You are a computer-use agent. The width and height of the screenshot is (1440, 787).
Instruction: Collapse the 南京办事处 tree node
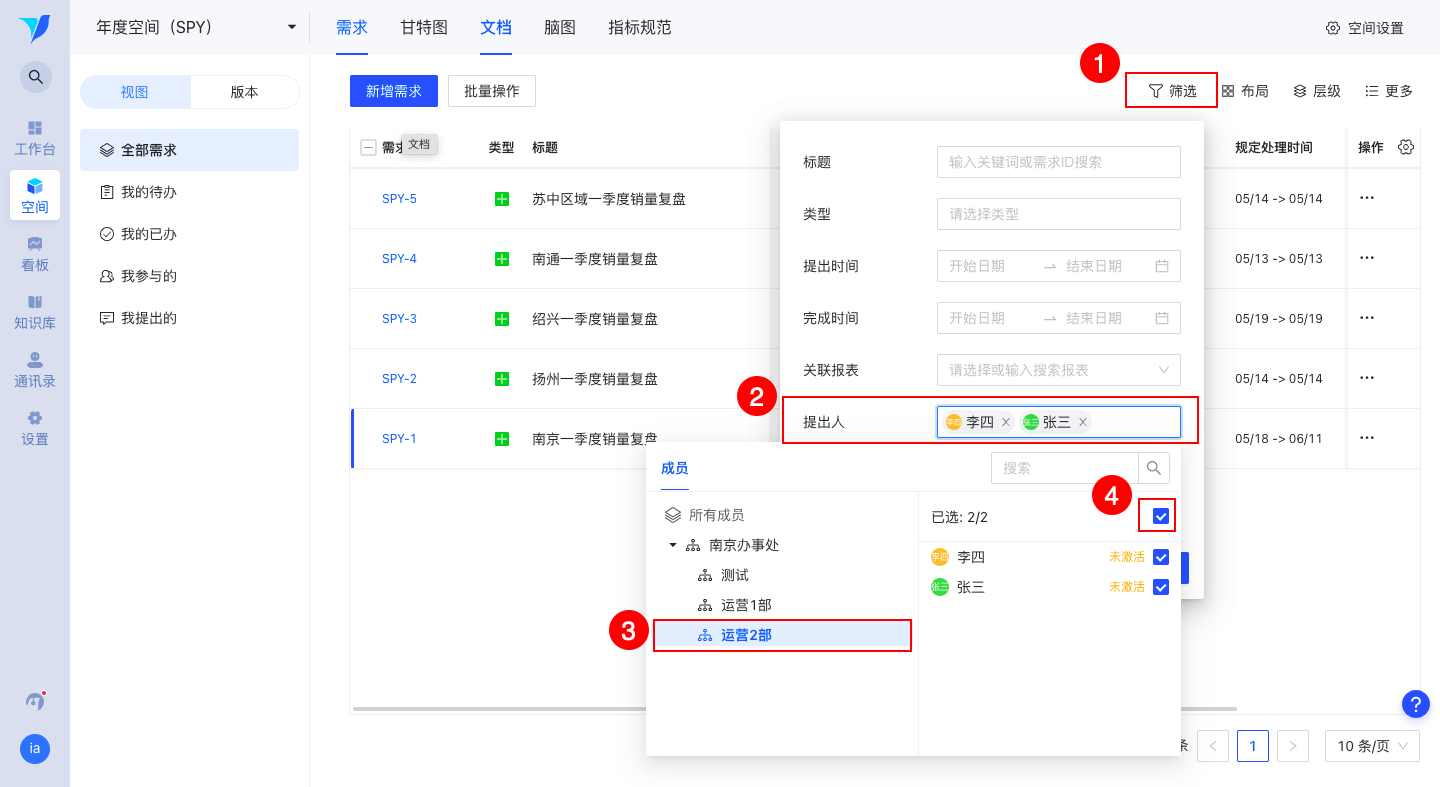click(673, 545)
